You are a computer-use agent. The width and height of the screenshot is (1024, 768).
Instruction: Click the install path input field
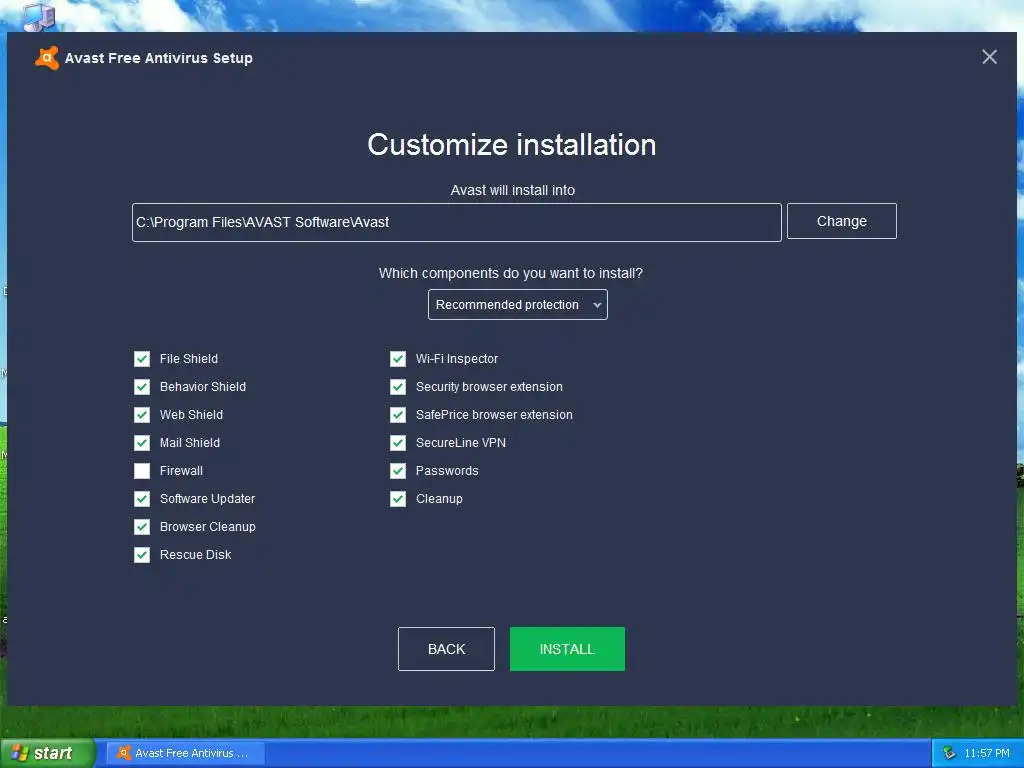click(x=456, y=222)
